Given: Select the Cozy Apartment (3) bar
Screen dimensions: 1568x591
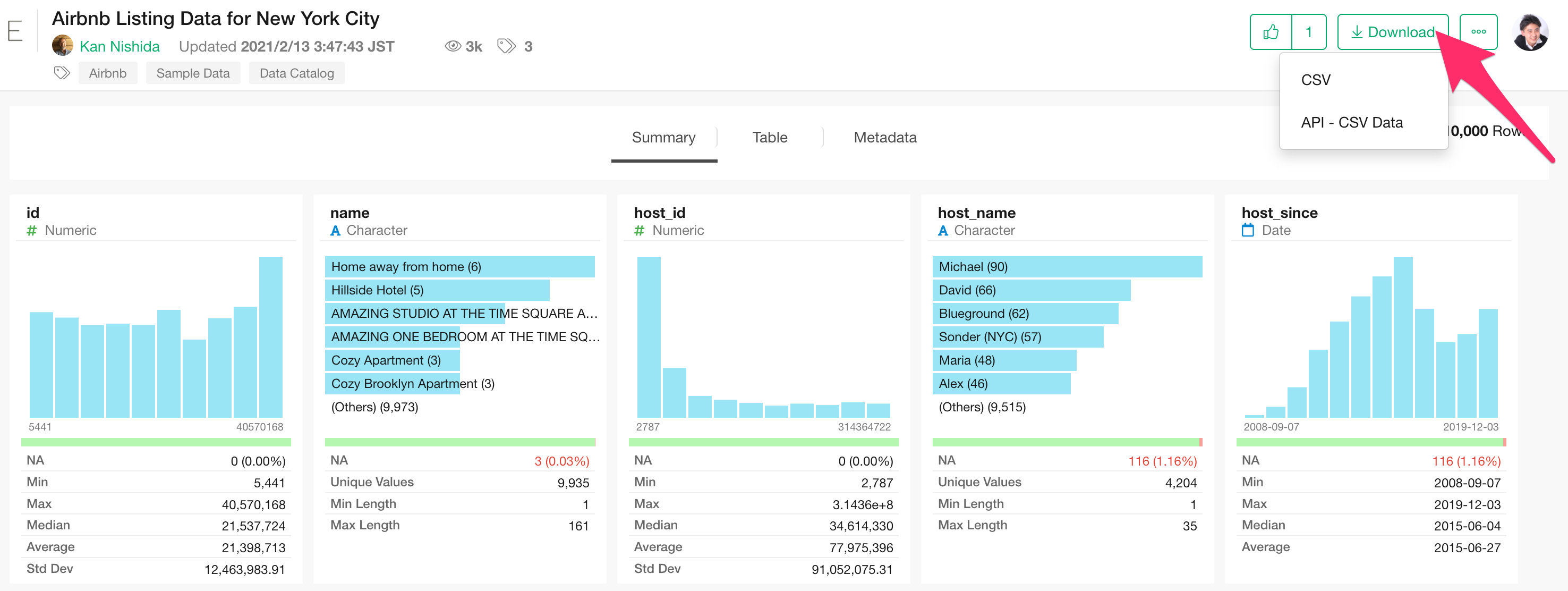Looking at the screenshot, I should pyautogui.click(x=392, y=360).
